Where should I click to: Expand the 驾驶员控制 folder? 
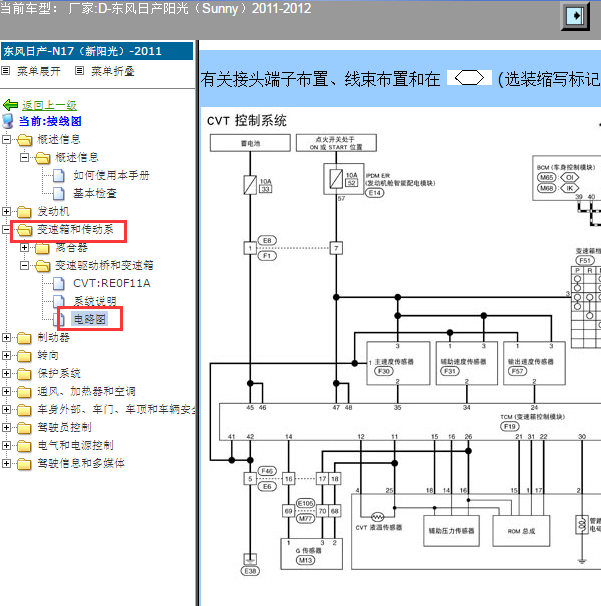[6, 427]
